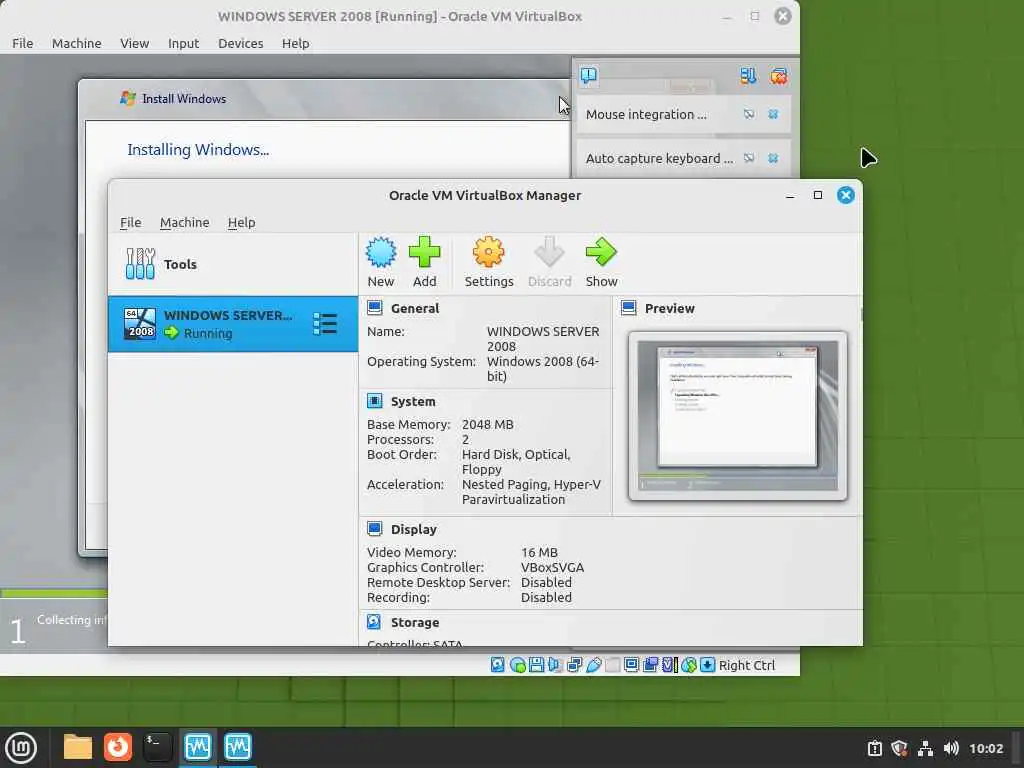This screenshot has width=1024, height=768.
Task: Click the keep finished progresses notification icon
Action: click(x=748, y=76)
